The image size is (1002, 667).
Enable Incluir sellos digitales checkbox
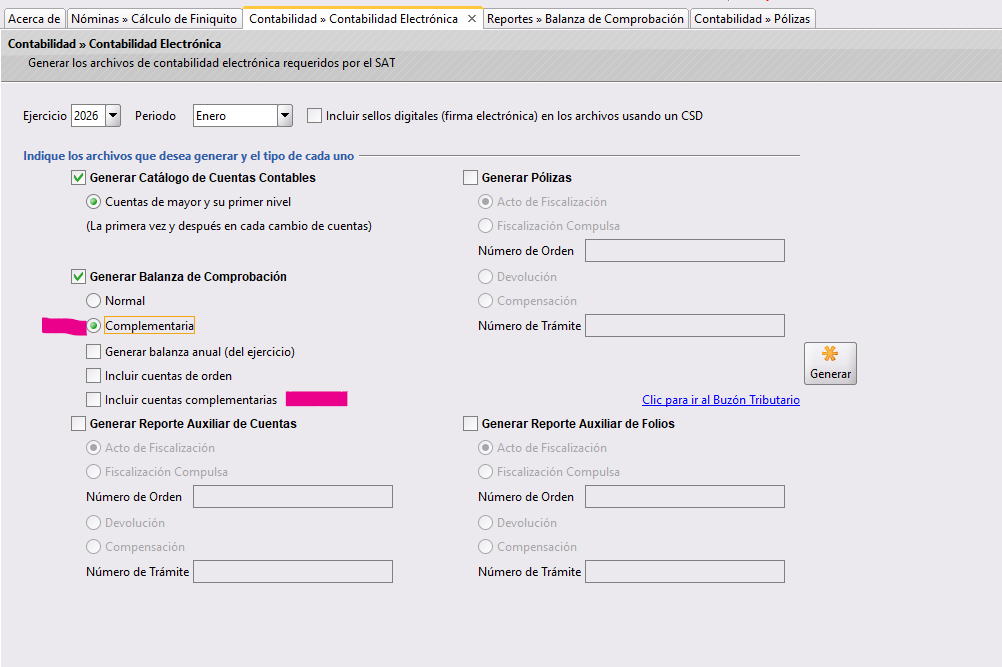[x=314, y=116]
